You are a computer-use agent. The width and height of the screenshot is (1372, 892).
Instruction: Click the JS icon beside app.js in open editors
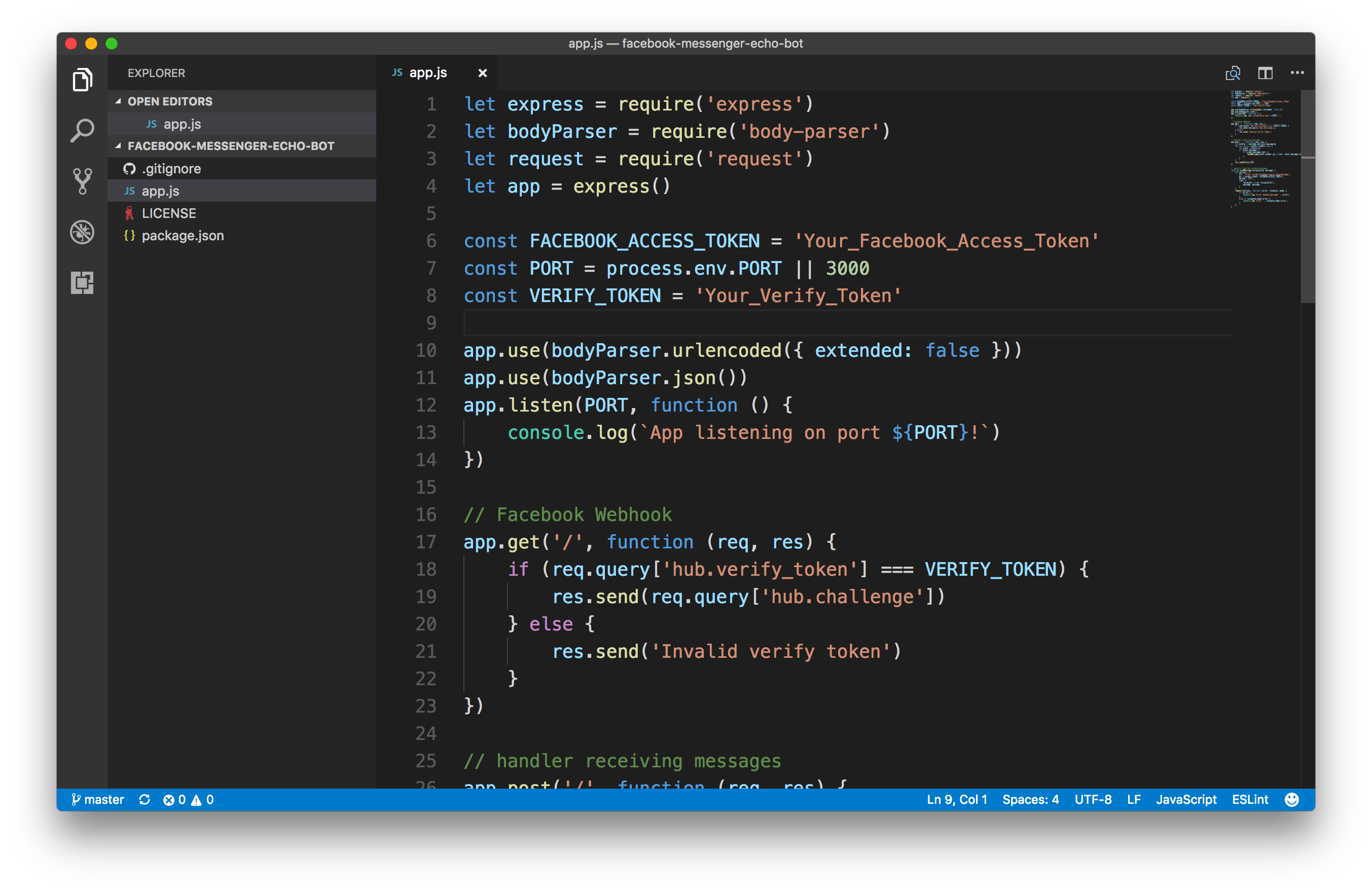click(x=152, y=124)
